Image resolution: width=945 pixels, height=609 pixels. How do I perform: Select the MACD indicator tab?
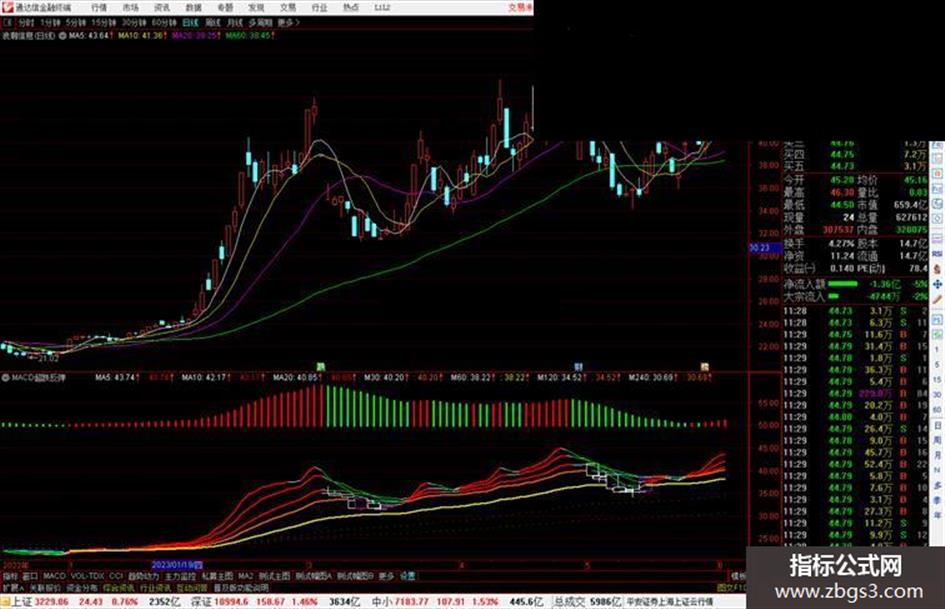[54, 576]
